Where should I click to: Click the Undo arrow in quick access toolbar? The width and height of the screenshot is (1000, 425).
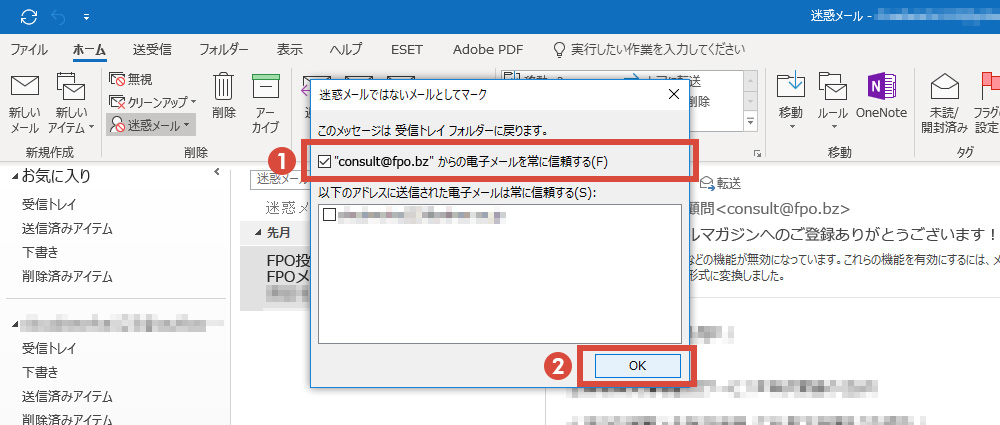coord(58,17)
